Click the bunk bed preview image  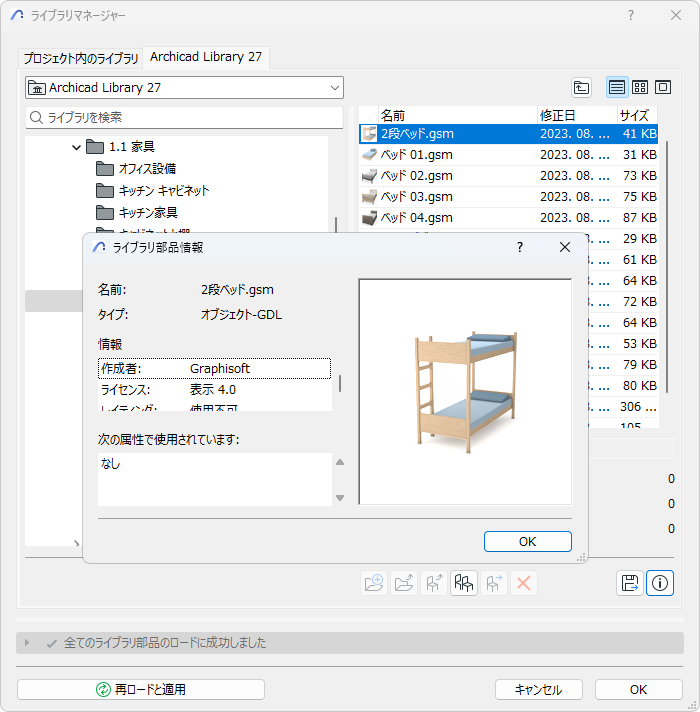tap(465, 392)
